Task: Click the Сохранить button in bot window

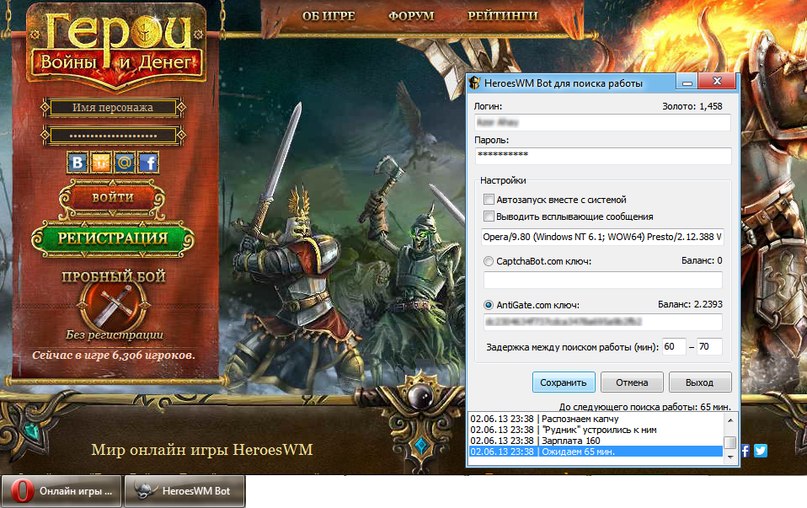Action: point(564,382)
